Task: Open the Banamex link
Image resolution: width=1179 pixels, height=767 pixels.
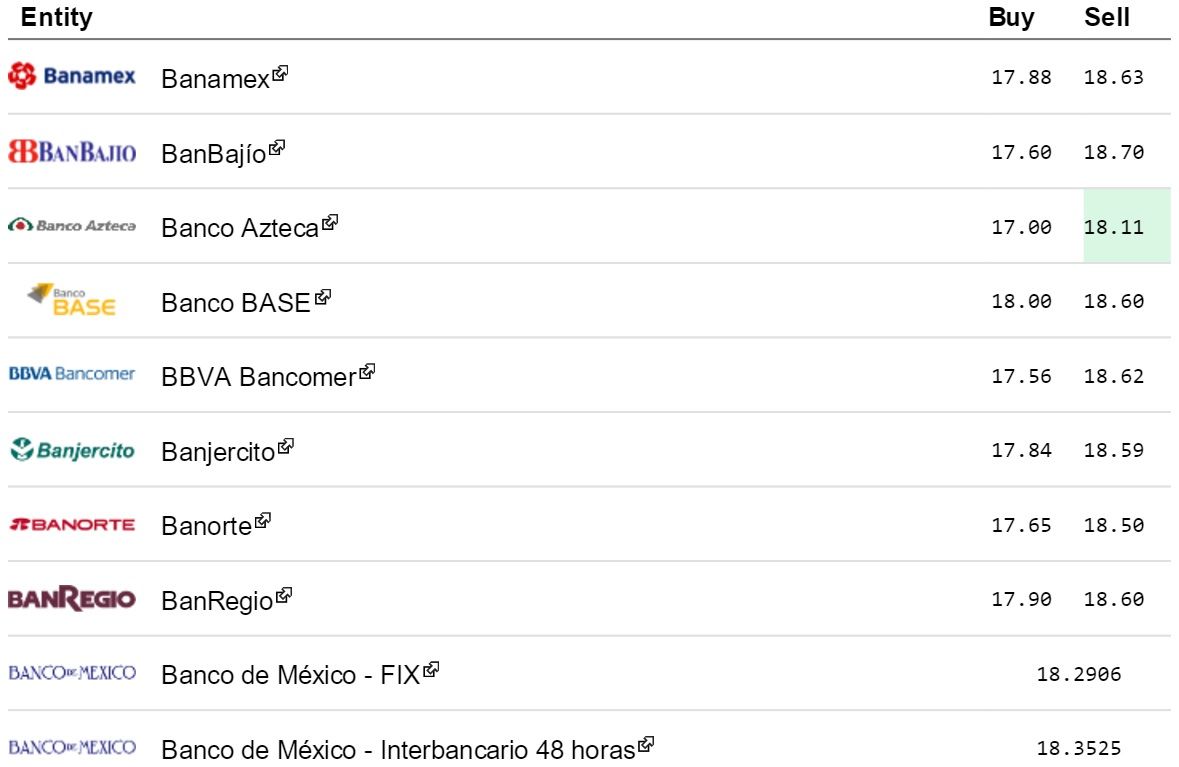Action: point(216,78)
